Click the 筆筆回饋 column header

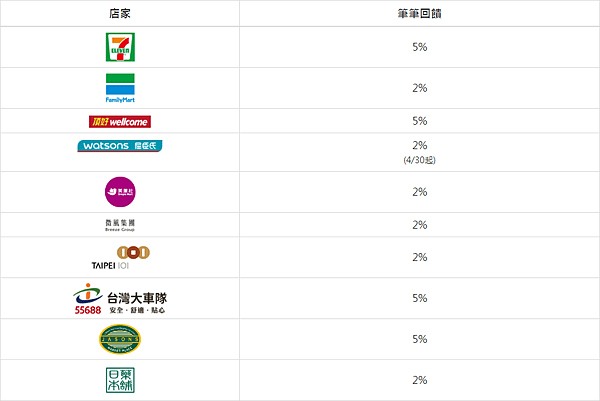(x=419, y=14)
